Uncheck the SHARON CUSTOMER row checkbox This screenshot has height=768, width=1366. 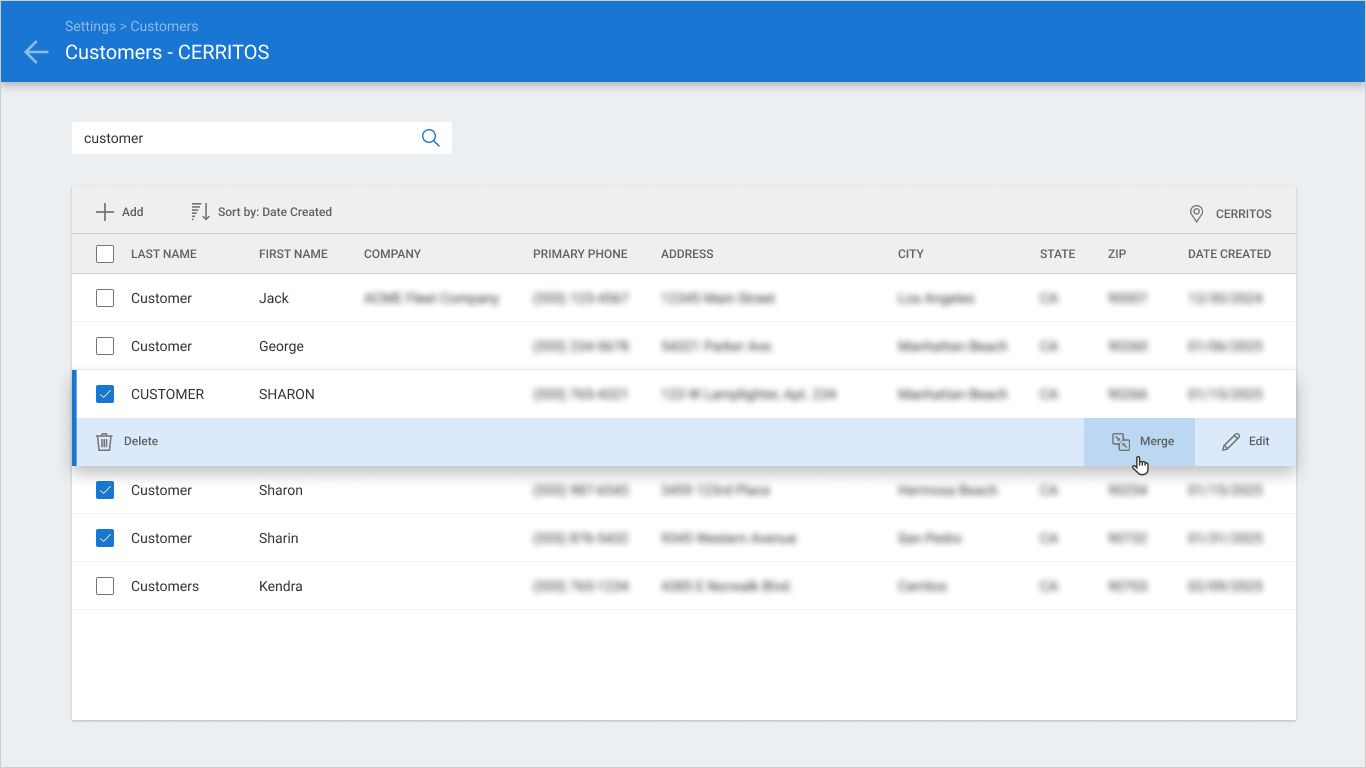pos(105,394)
